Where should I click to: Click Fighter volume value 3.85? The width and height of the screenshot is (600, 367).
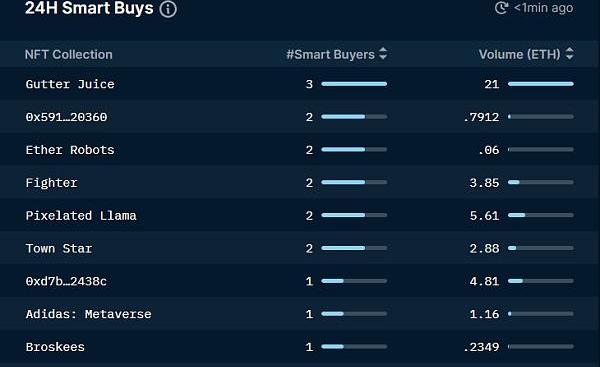[484, 183]
